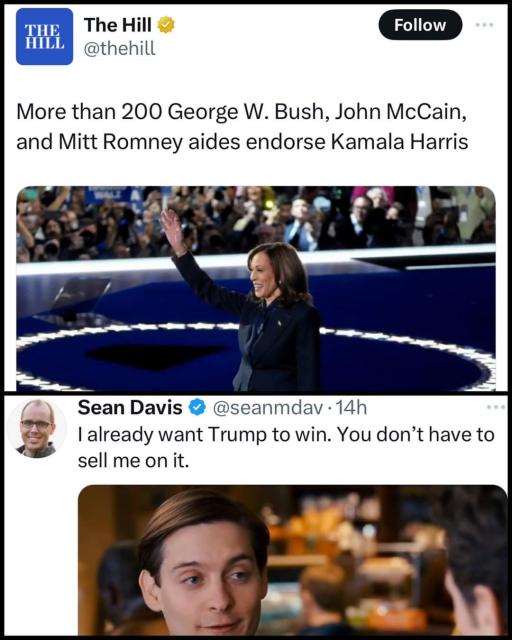The image size is (512, 640).
Task: Click 'sell me on it.' line of the tweet
Action: (x=134, y=461)
